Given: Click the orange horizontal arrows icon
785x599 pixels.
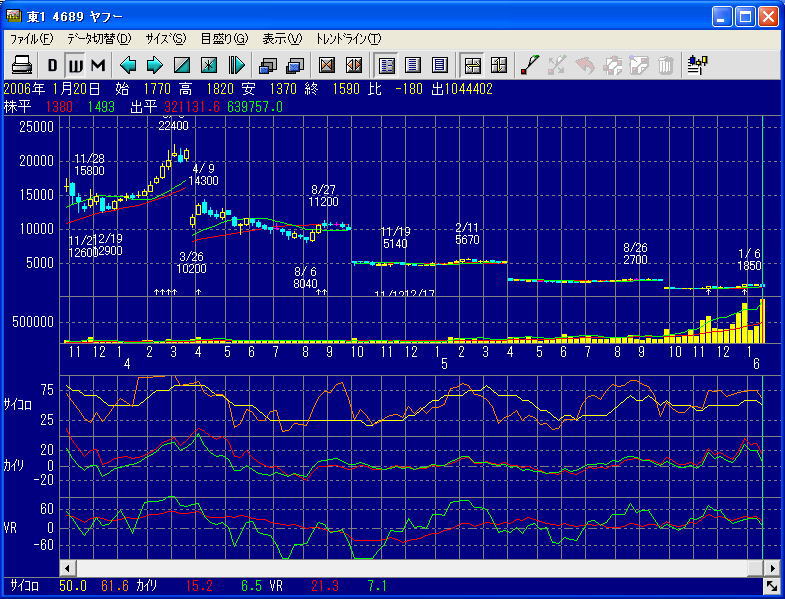Looking at the screenshot, I should 353,65.
